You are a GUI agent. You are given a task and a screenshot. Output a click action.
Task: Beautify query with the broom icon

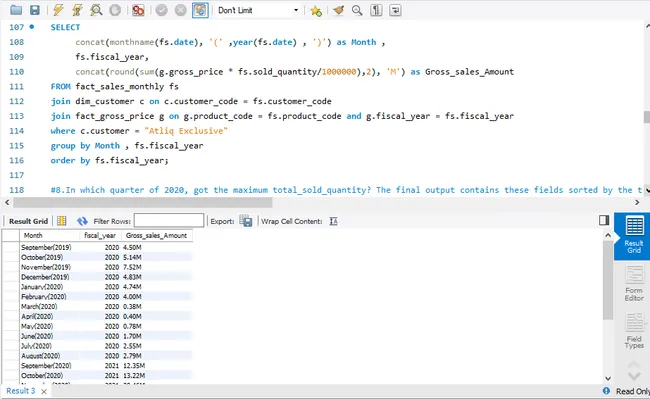pyautogui.click(x=339, y=10)
